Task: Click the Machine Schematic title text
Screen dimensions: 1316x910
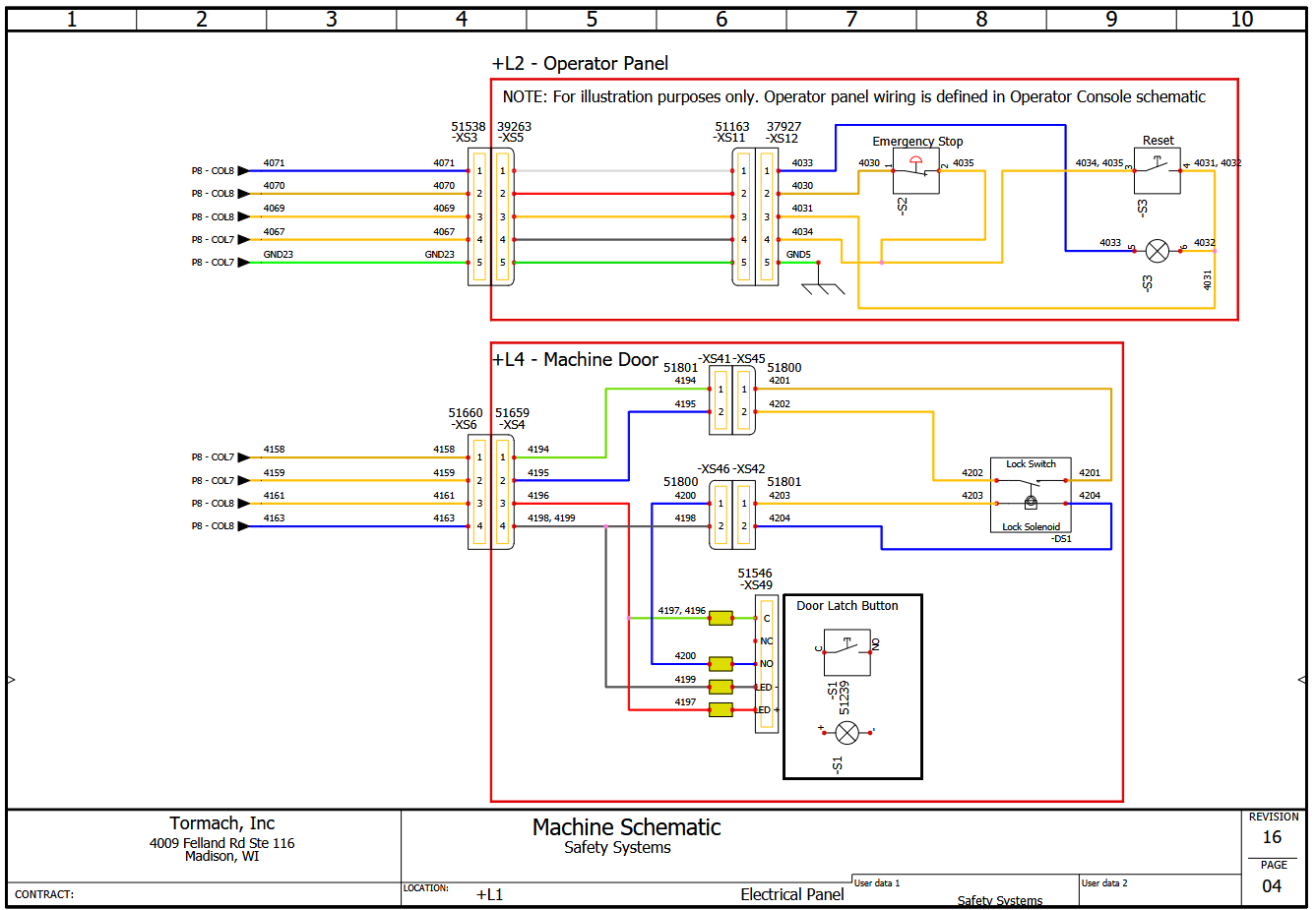Action: pyautogui.click(x=626, y=827)
